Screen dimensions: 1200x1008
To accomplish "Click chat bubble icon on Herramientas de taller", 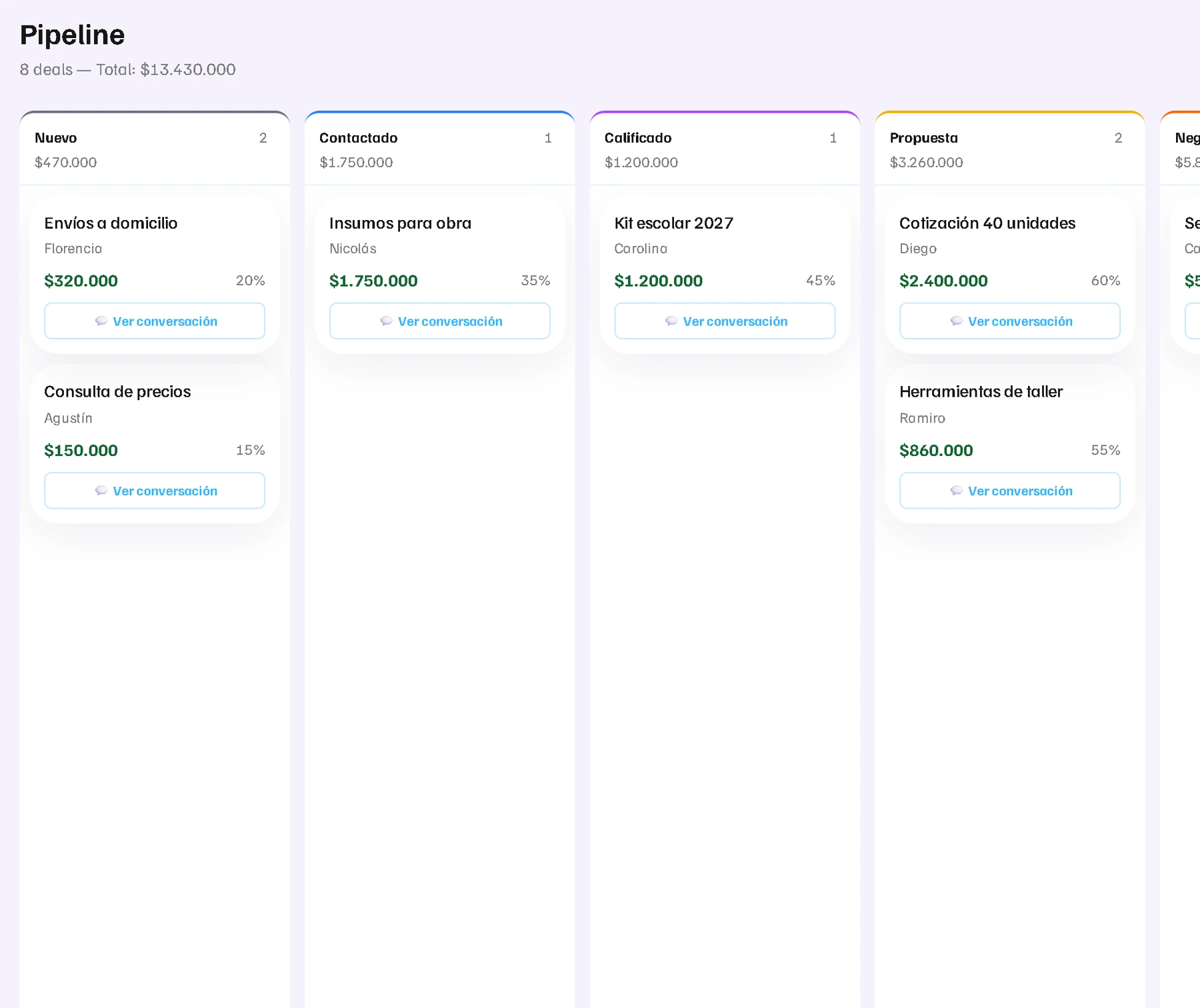I will click(x=956, y=491).
